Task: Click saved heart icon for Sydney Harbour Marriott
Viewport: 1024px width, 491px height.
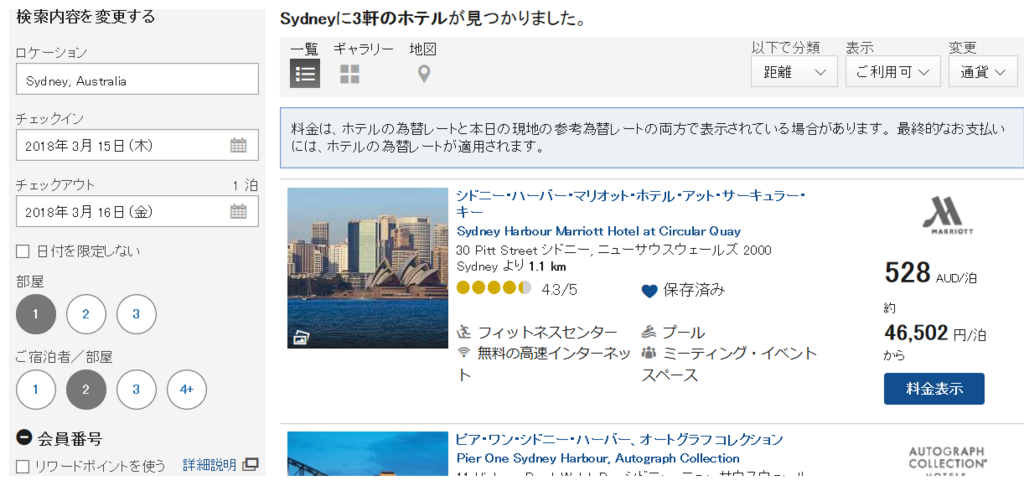Action: pos(649,291)
